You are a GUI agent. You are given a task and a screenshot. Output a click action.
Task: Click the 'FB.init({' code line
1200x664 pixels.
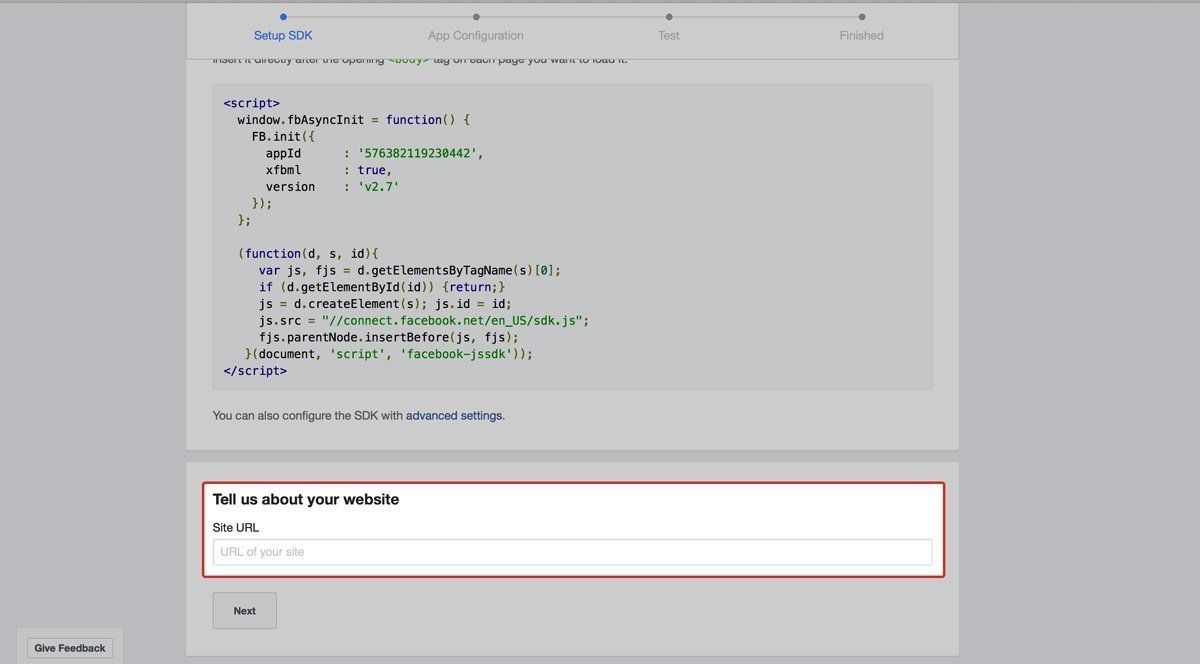coord(283,137)
